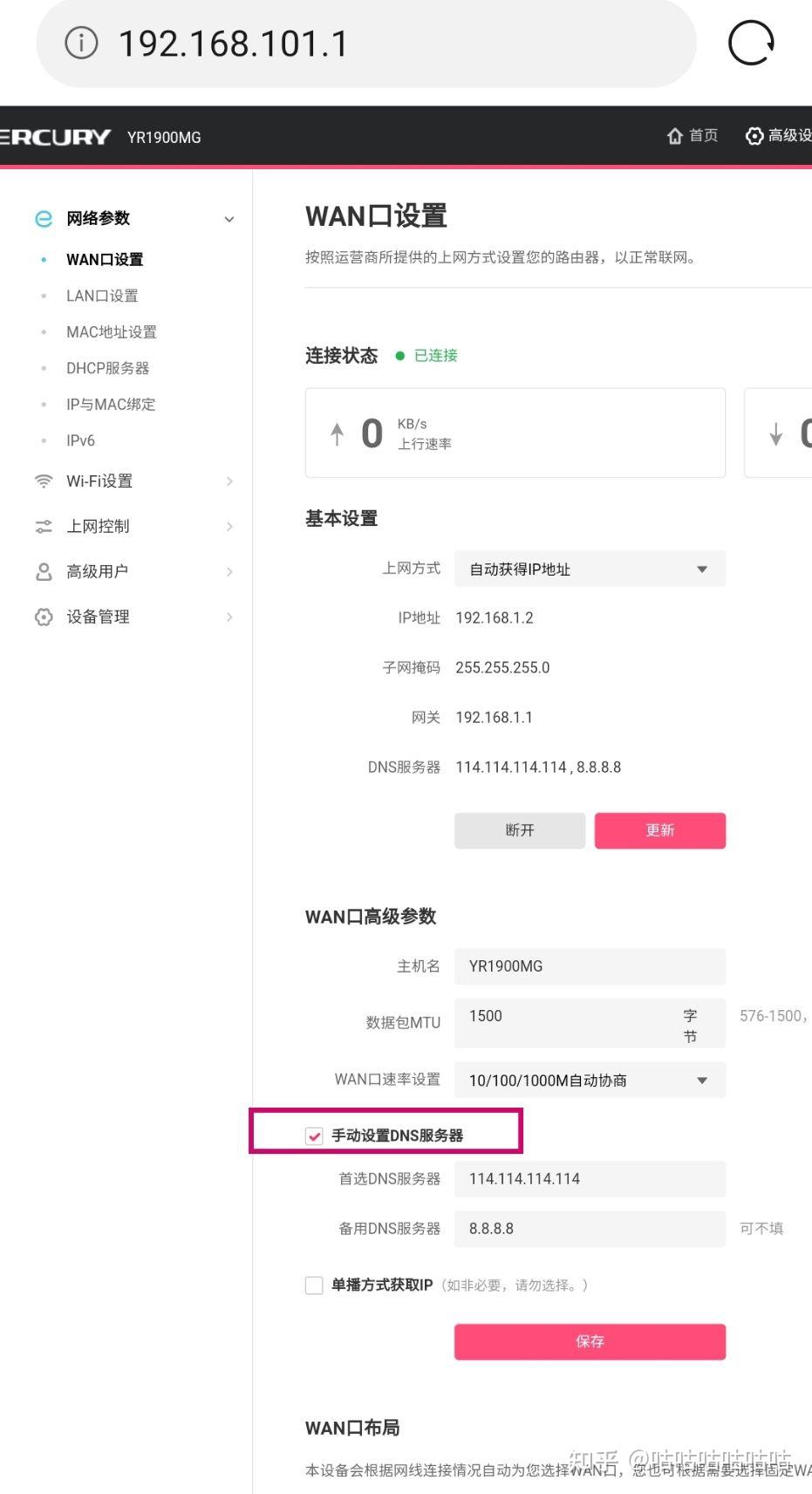This screenshot has width=812, height=1494.
Task: Open the LAN port settings menu item
Action: click(x=102, y=296)
